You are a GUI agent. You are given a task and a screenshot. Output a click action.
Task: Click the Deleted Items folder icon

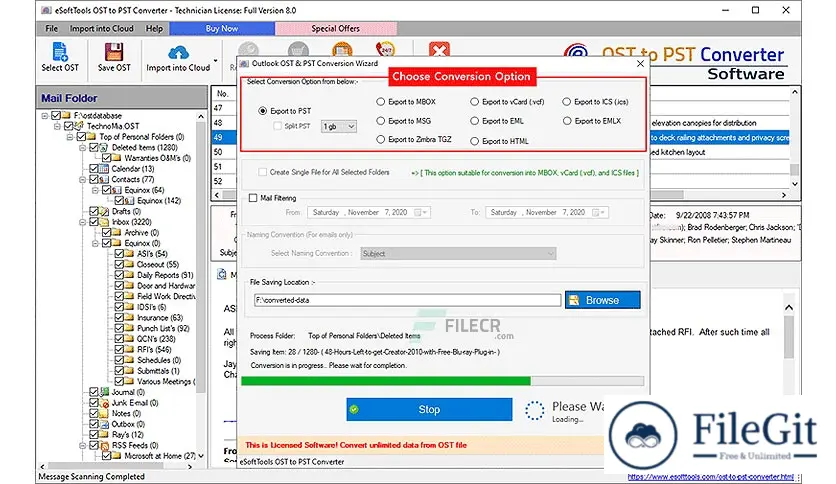click(x=104, y=148)
